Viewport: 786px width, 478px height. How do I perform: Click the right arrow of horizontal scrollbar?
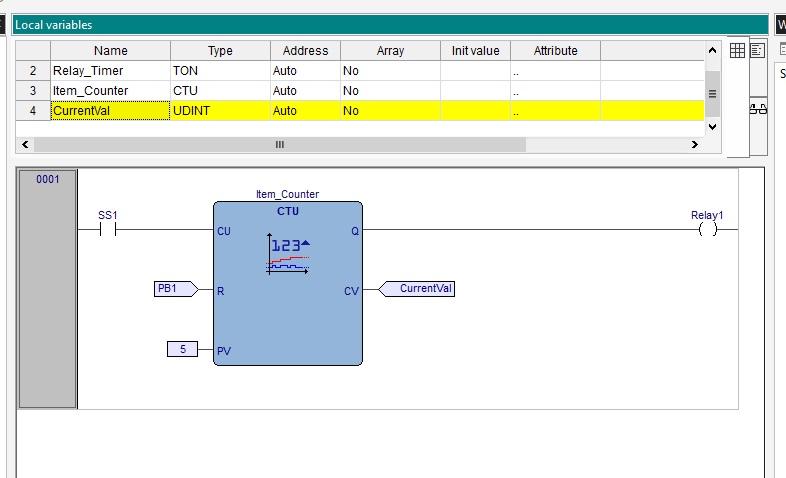694,144
